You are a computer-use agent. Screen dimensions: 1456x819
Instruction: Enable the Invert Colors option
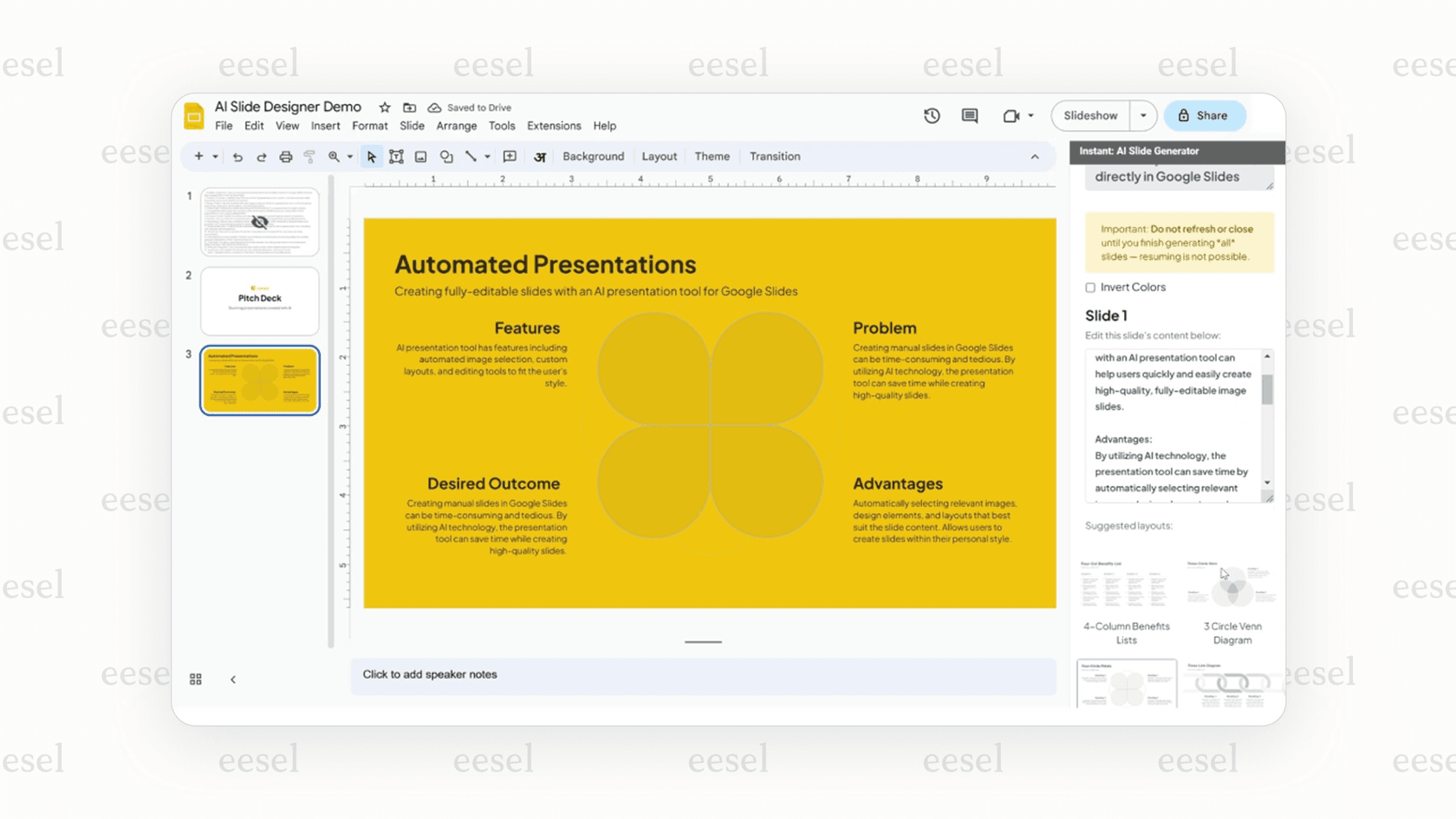tap(1089, 287)
